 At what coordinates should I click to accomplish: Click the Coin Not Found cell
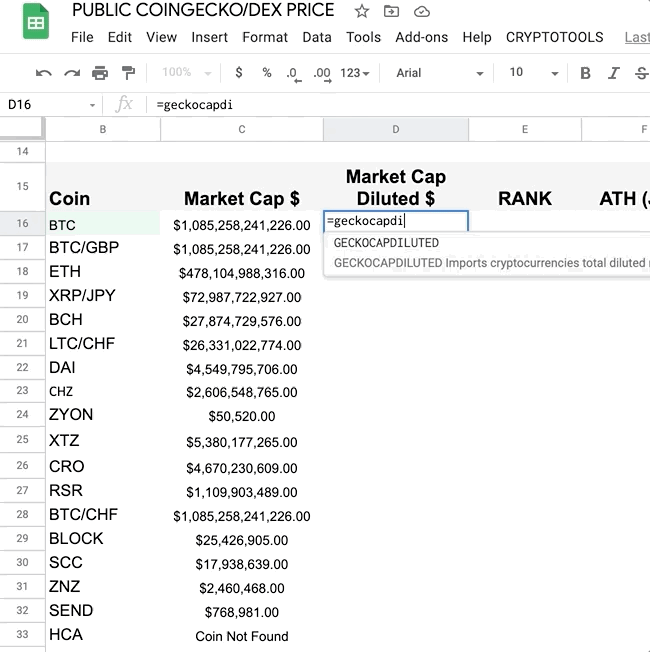click(x=242, y=636)
